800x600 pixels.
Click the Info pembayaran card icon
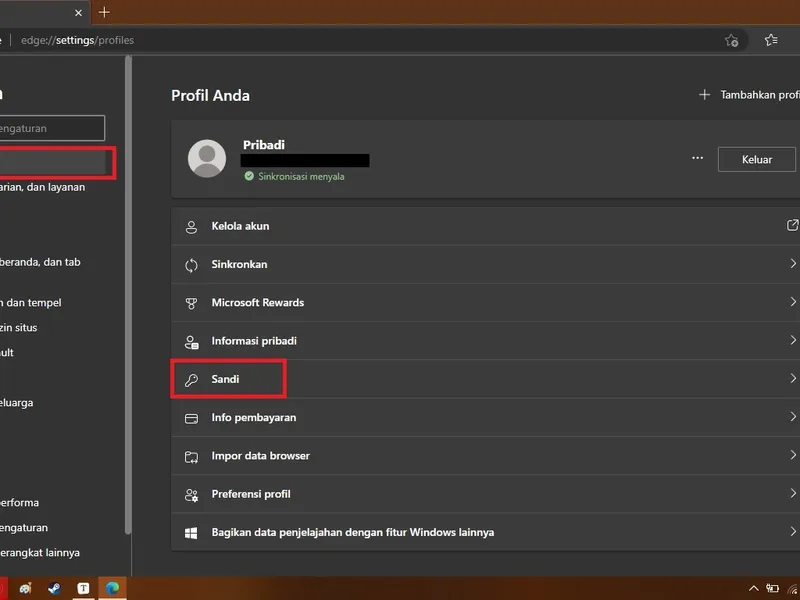190,418
